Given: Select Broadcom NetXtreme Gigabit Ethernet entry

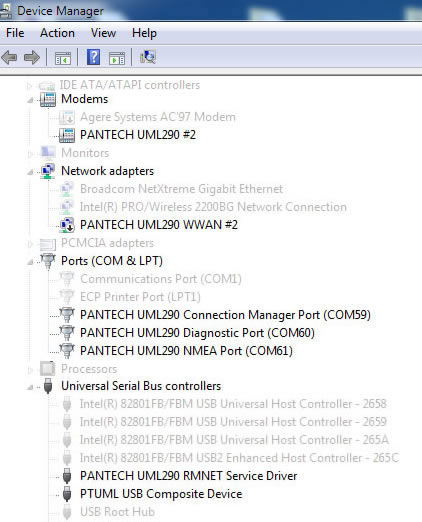Looking at the screenshot, I should [181, 189].
